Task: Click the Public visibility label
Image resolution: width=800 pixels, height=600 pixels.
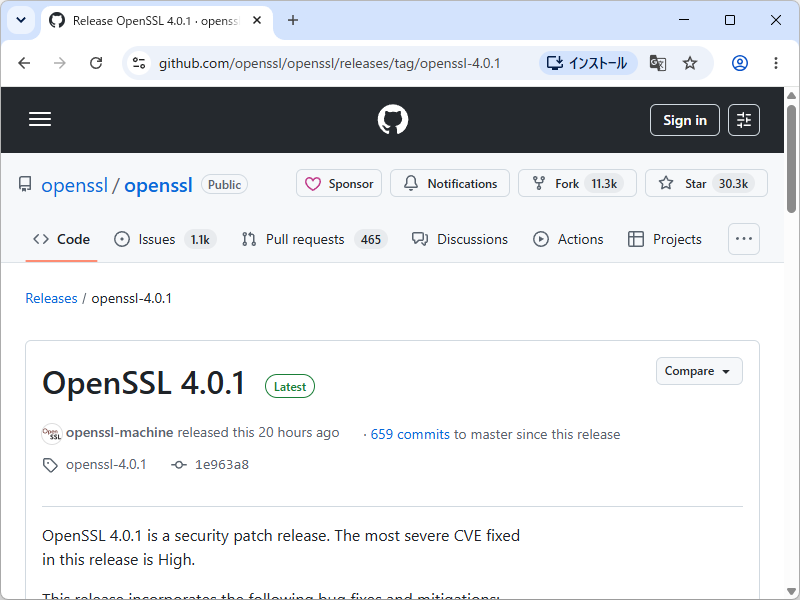Action: click(224, 185)
